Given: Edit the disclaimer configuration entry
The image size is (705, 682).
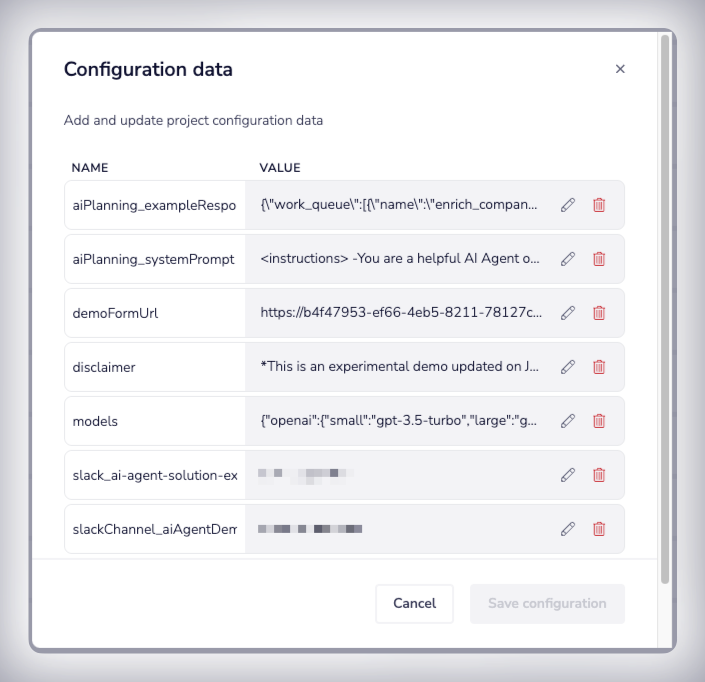Looking at the screenshot, I should point(568,367).
